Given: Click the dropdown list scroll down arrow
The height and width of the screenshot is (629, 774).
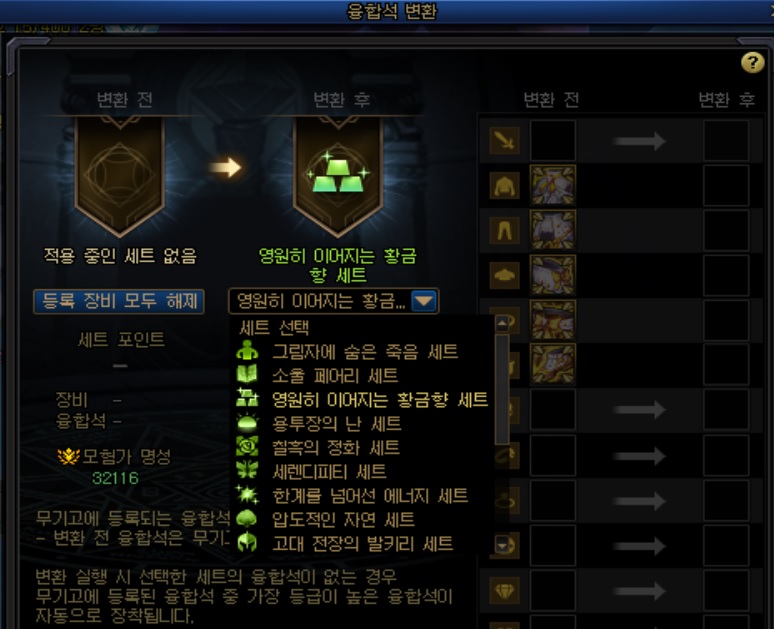Looking at the screenshot, I should pos(502,545).
